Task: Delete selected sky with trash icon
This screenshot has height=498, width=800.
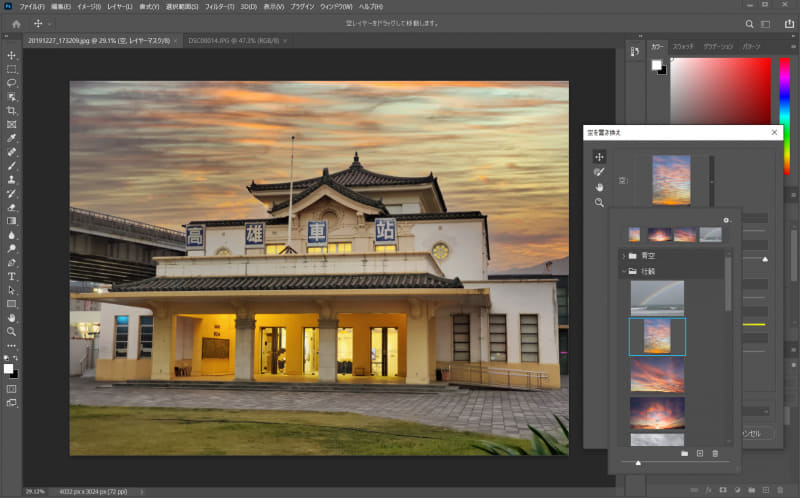Action: [x=715, y=453]
